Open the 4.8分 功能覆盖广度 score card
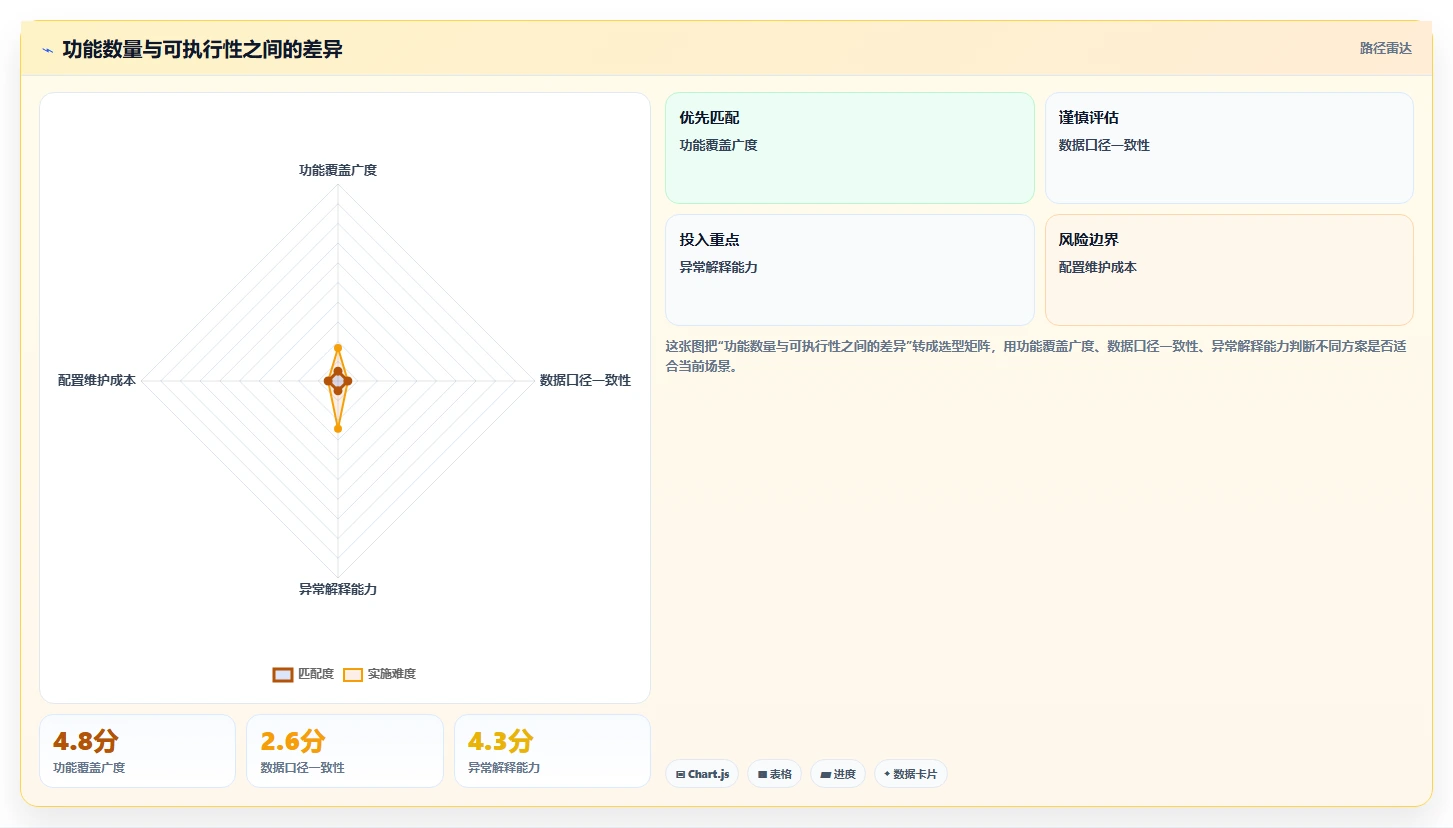The height and width of the screenshot is (828, 1453). [x=137, y=751]
